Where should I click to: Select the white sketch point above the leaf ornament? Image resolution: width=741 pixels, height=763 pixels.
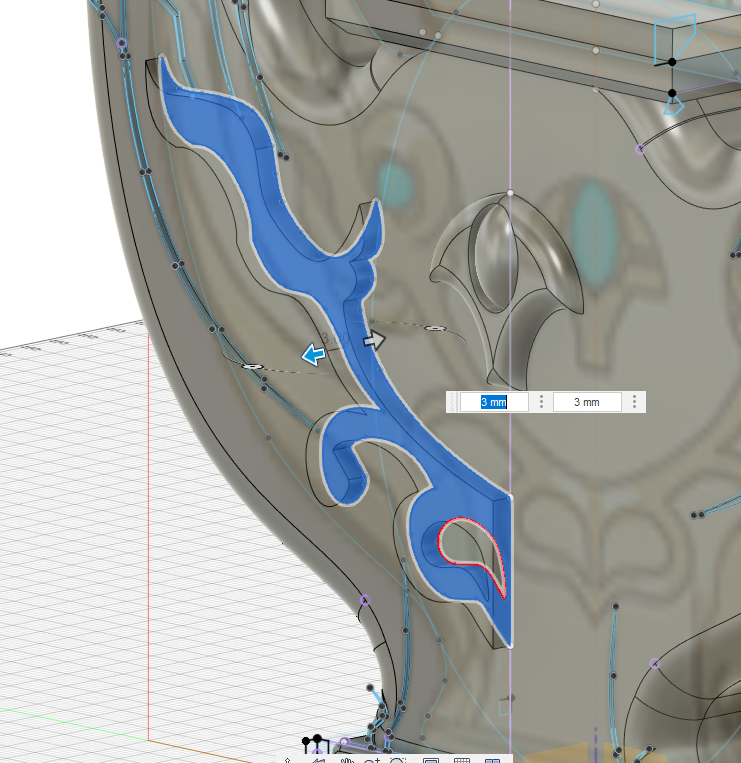pos(510,193)
